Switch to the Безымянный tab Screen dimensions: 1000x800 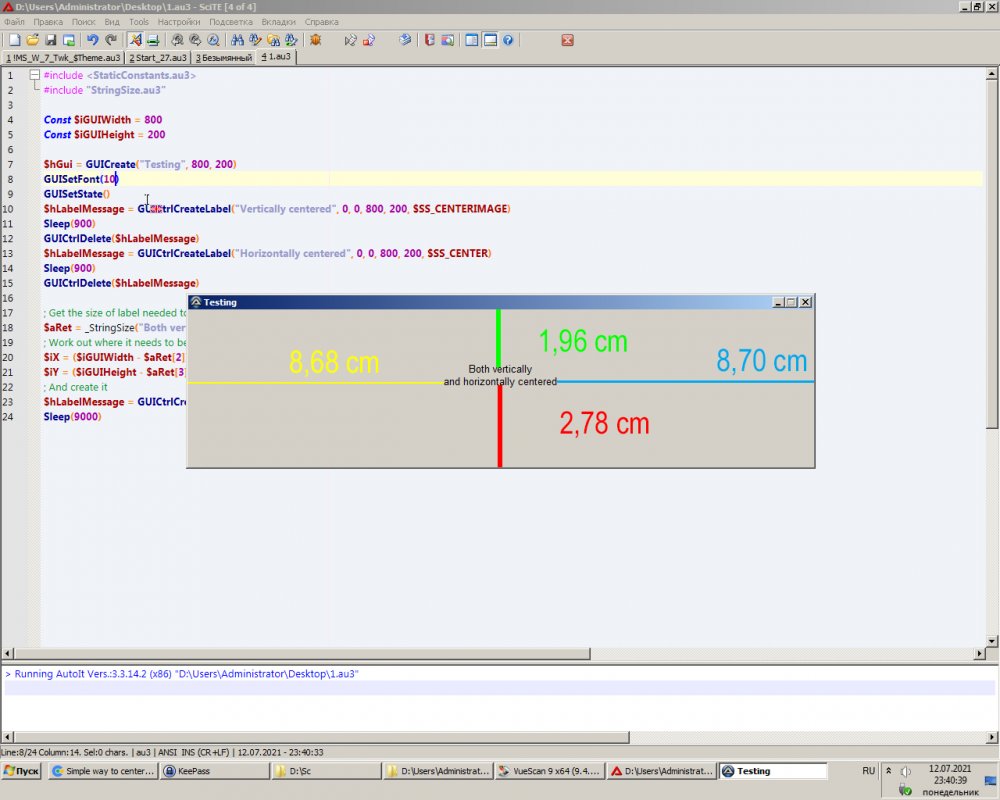click(223, 57)
